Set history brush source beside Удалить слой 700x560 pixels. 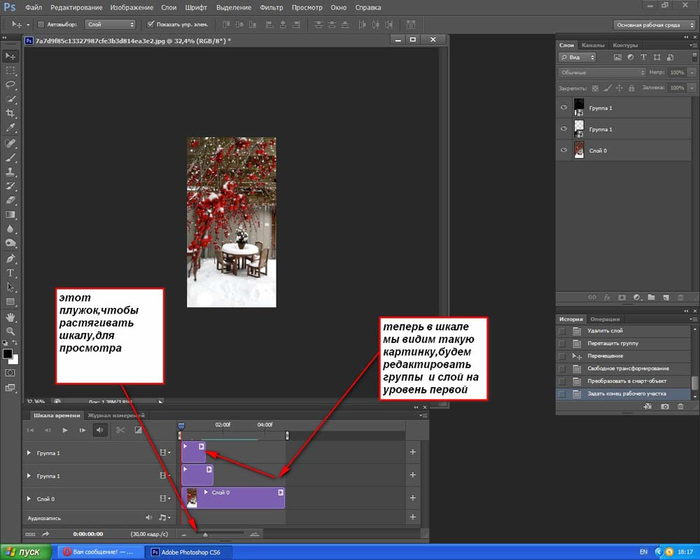[x=562, y=331]
